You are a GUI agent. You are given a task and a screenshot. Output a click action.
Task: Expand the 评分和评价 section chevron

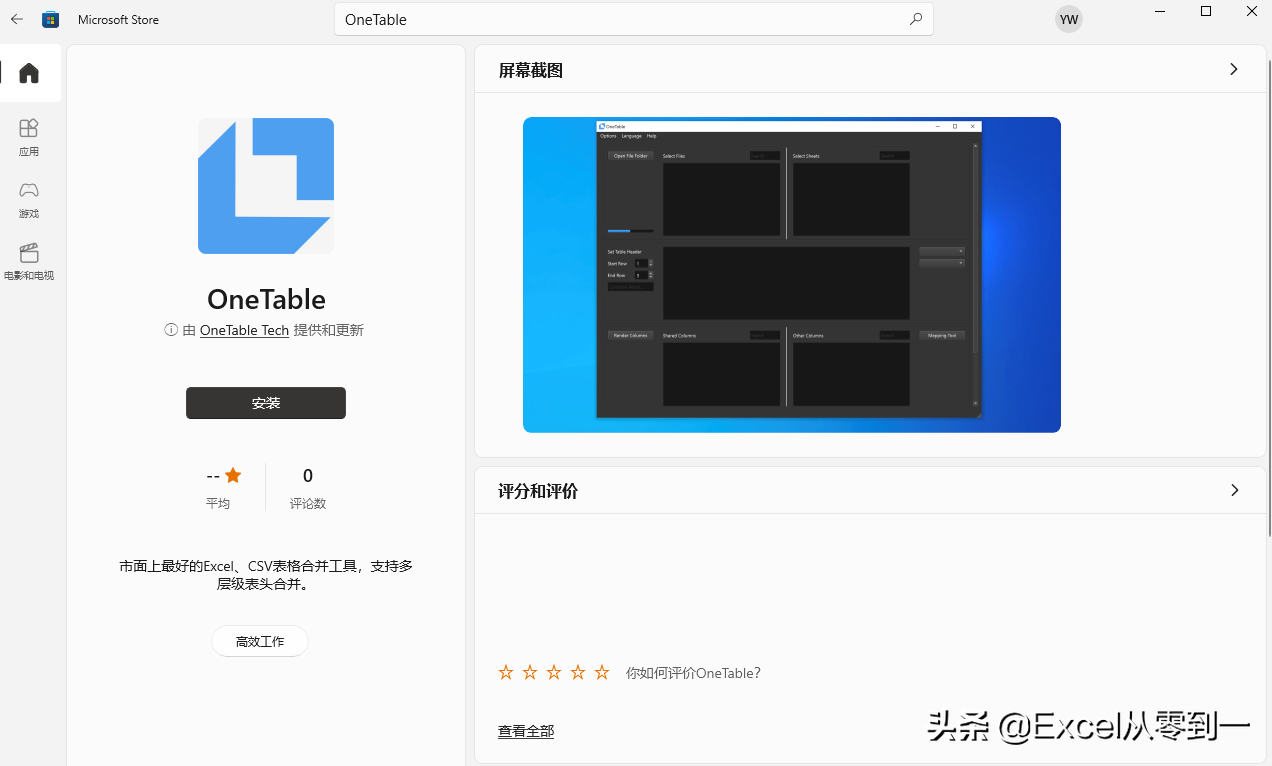pyautogui.click(x=1234, y=490)
